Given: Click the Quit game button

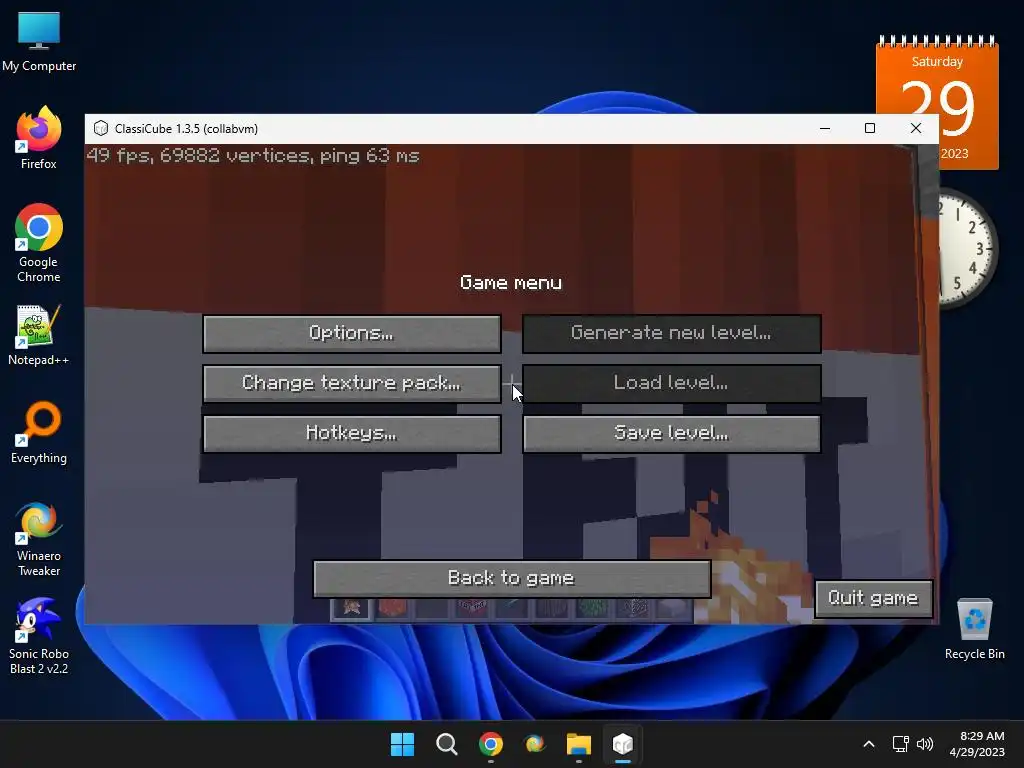Looking at the screenshot, I should 873,598.
